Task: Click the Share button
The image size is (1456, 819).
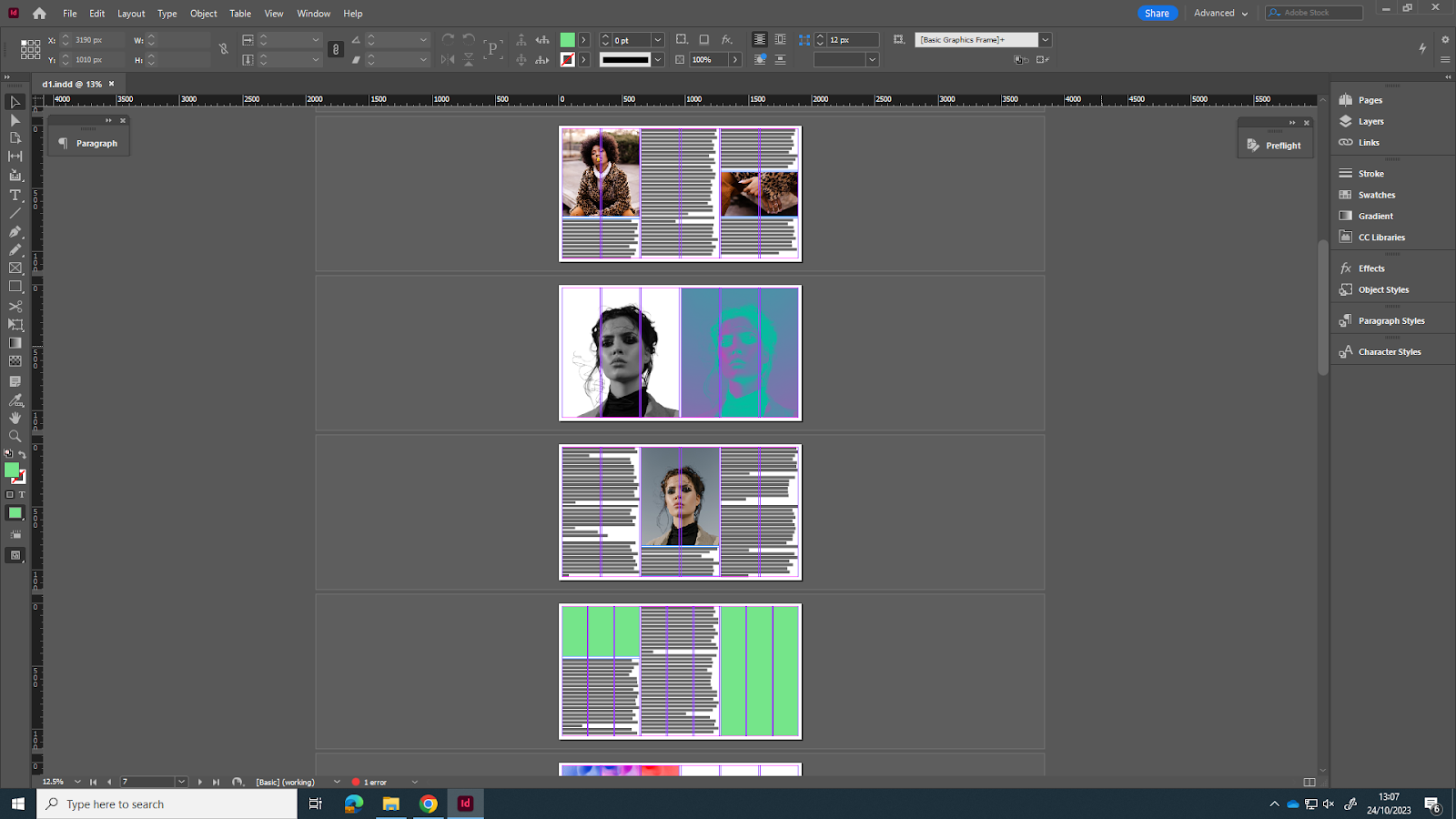Action: (x=1157, y=13)
